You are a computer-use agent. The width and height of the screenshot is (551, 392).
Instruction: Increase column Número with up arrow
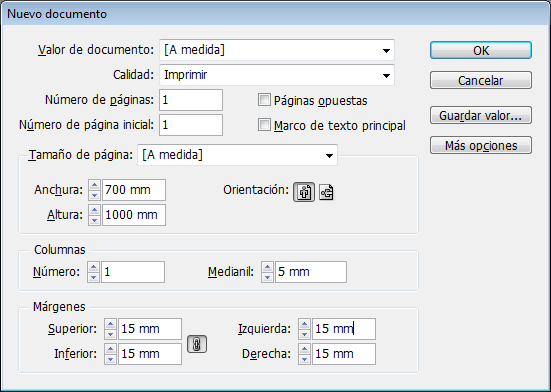[93, 267]
